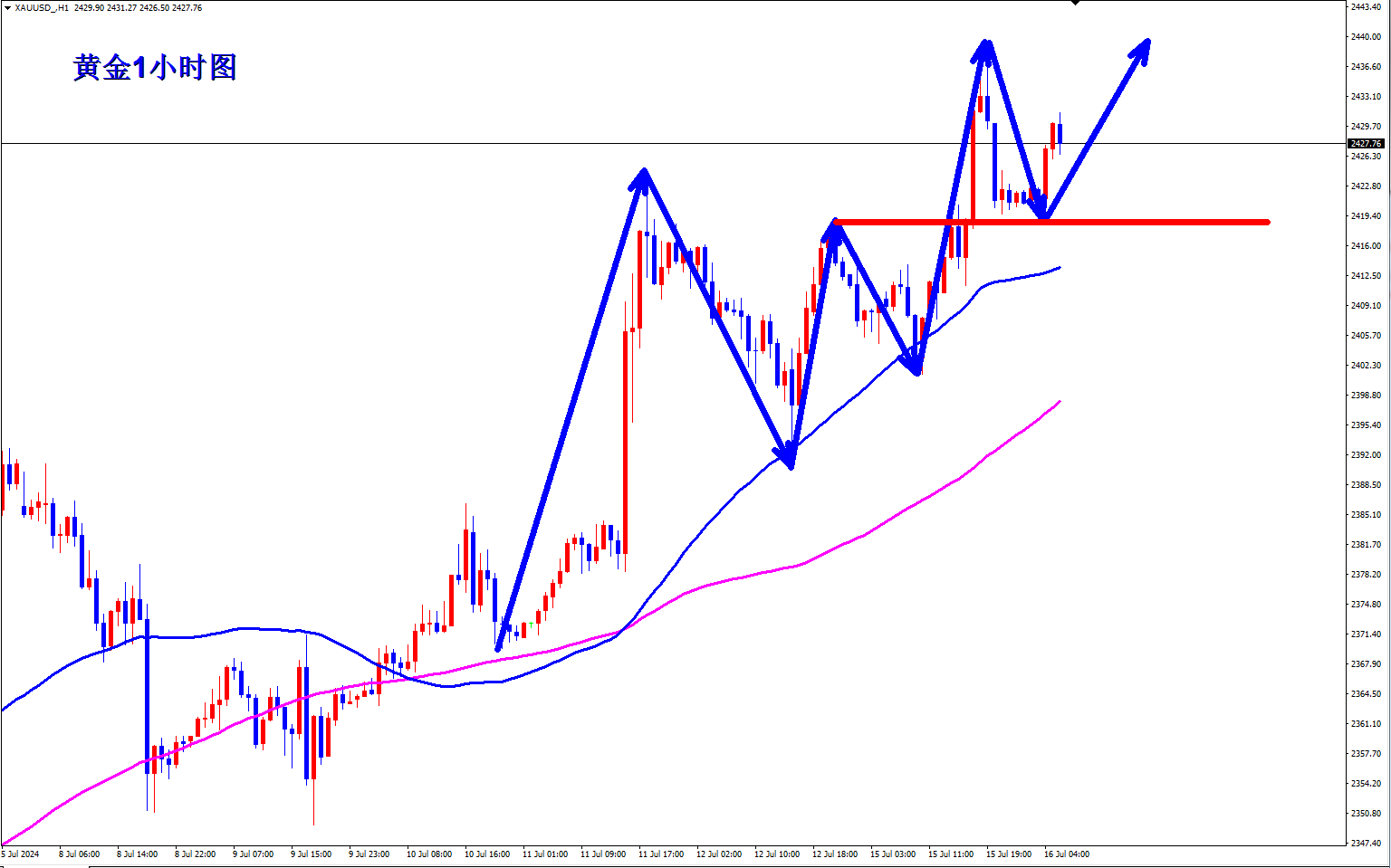This screenshot has height=868, width=1391.
Task: Click the 16 Jul 04:00 time axis label
Action: pos(1067,854)
